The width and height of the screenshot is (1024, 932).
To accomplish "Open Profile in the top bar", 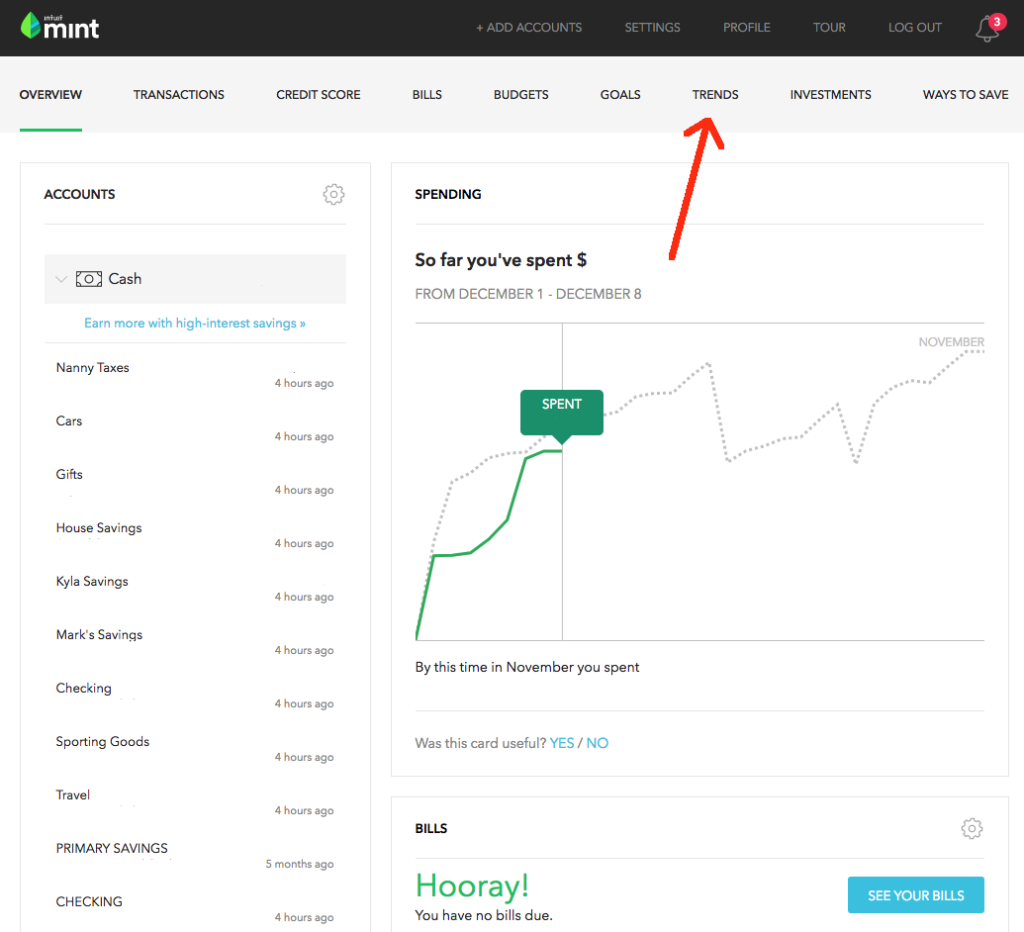I will pyautogui.click(x=746, y=27).
